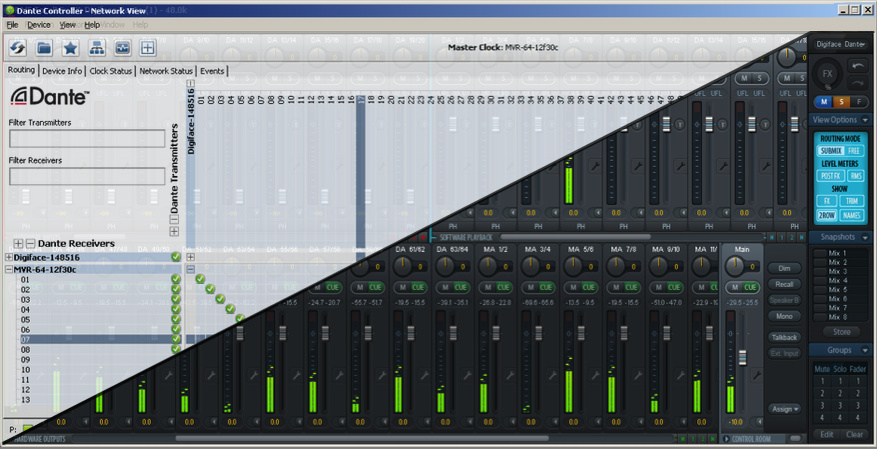
Task: Toggle global Mute (M) button in TotalMix
Action: point(823,102)
